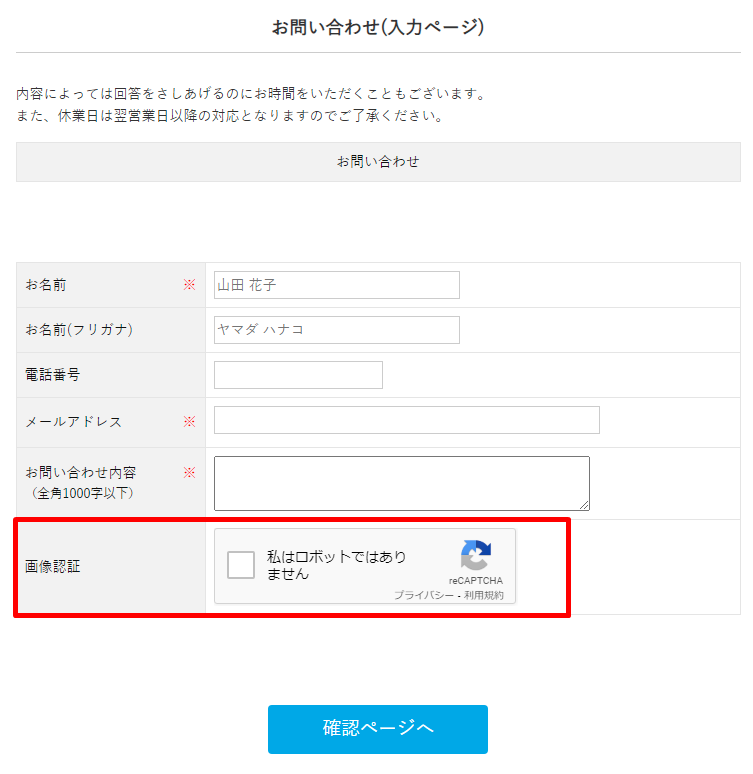The height and width of the screenshot is (774, 753).
Task: Check the reCAPTCHA robot verification checkbox
Action: pyautogui.click(x=241, y=565)
